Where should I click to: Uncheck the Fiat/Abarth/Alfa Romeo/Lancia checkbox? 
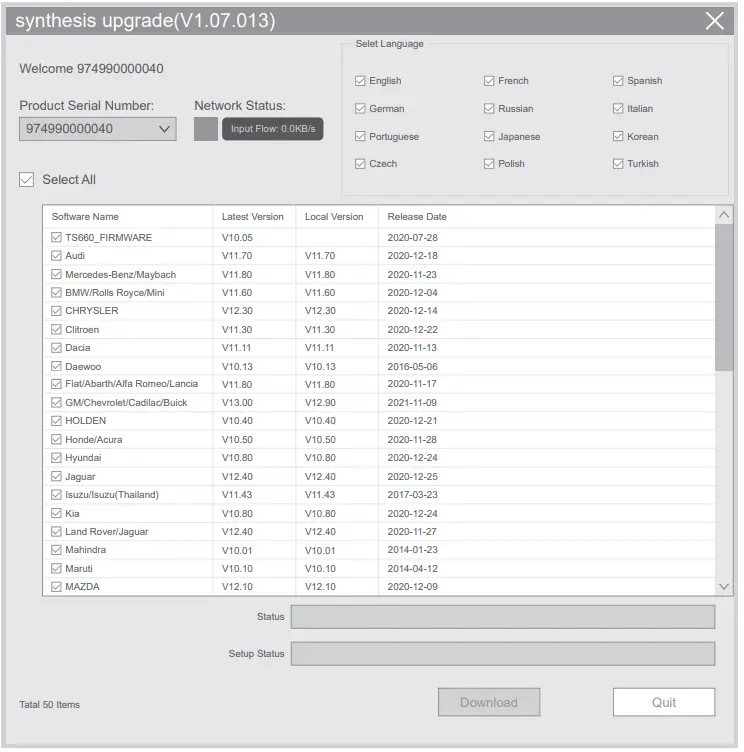[56, 384]
